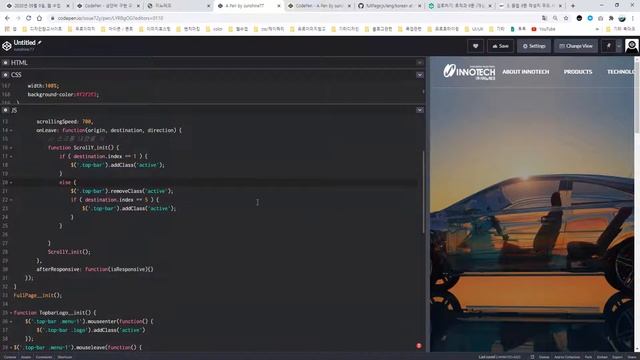This screenshot has width=640, height=360.
Task: Open Shortcuts in footer
Action: click(x=64, y=357)
